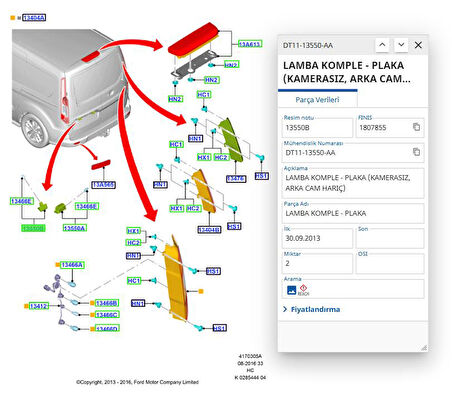The height and width of the screenshot is (397, 452).
Task: Open the part image icon under Arama
Action: pyautogui.click(x=291, y=290)
